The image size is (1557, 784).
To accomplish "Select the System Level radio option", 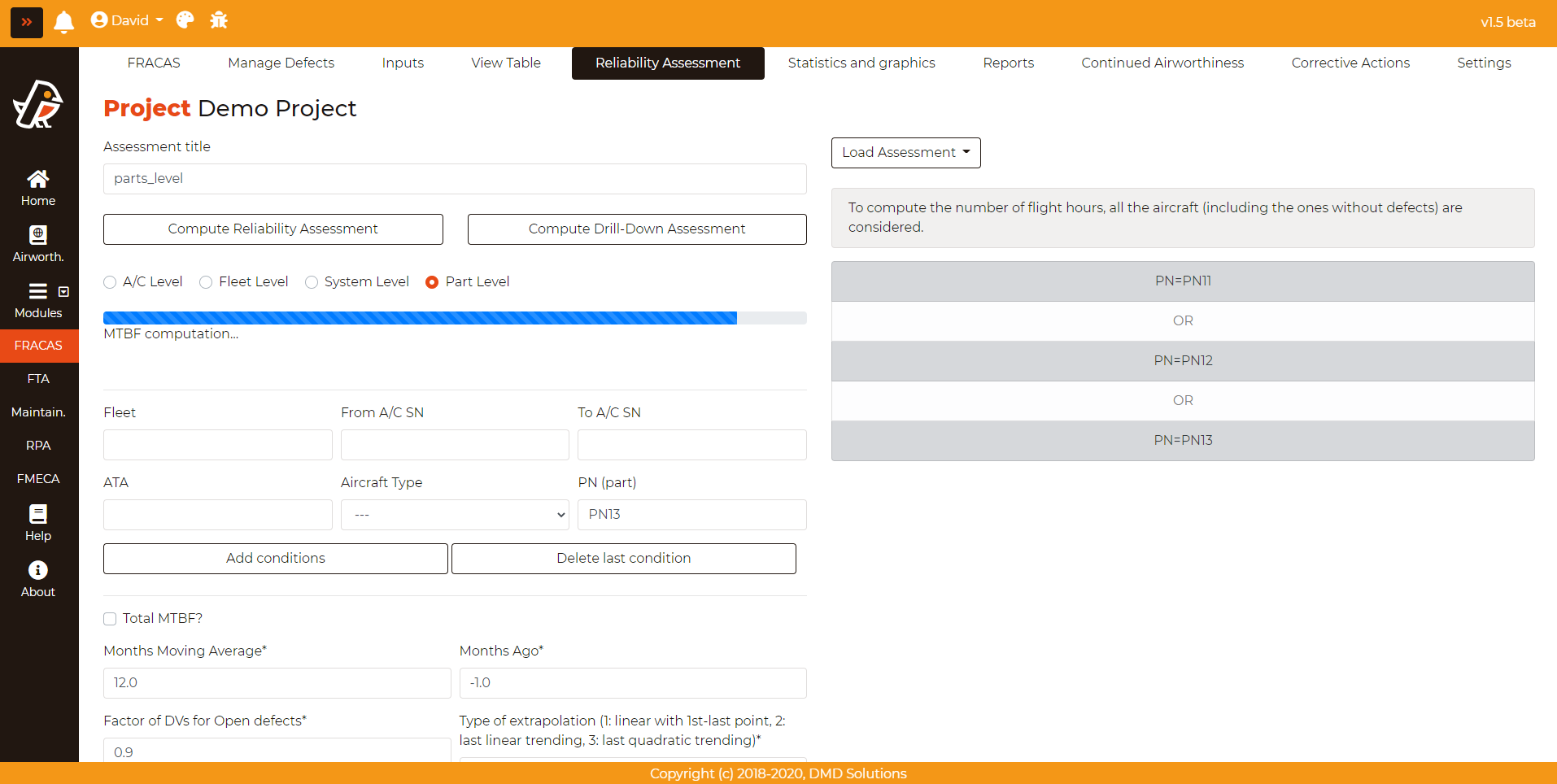I will (x=312, y=282).
